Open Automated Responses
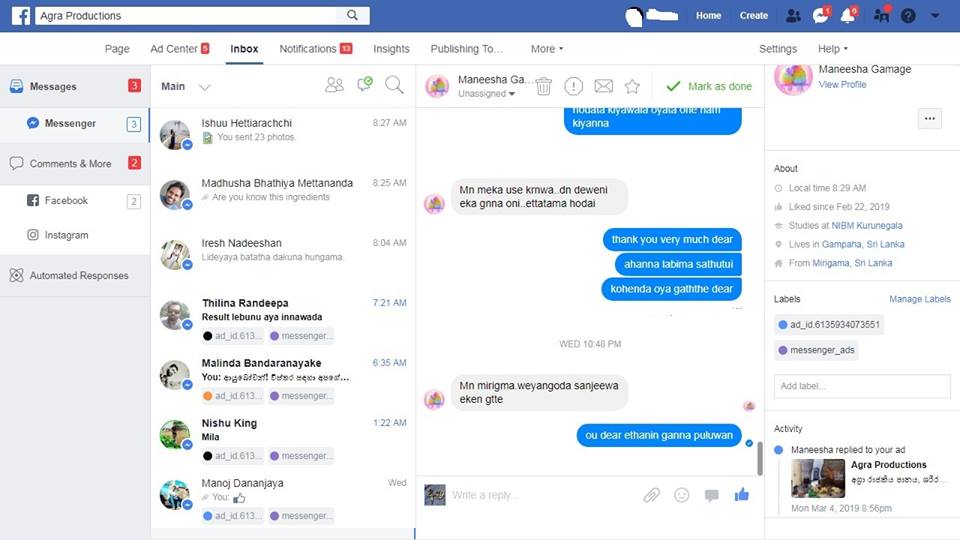Screen dimensions: 960x540 pos(75,276)
